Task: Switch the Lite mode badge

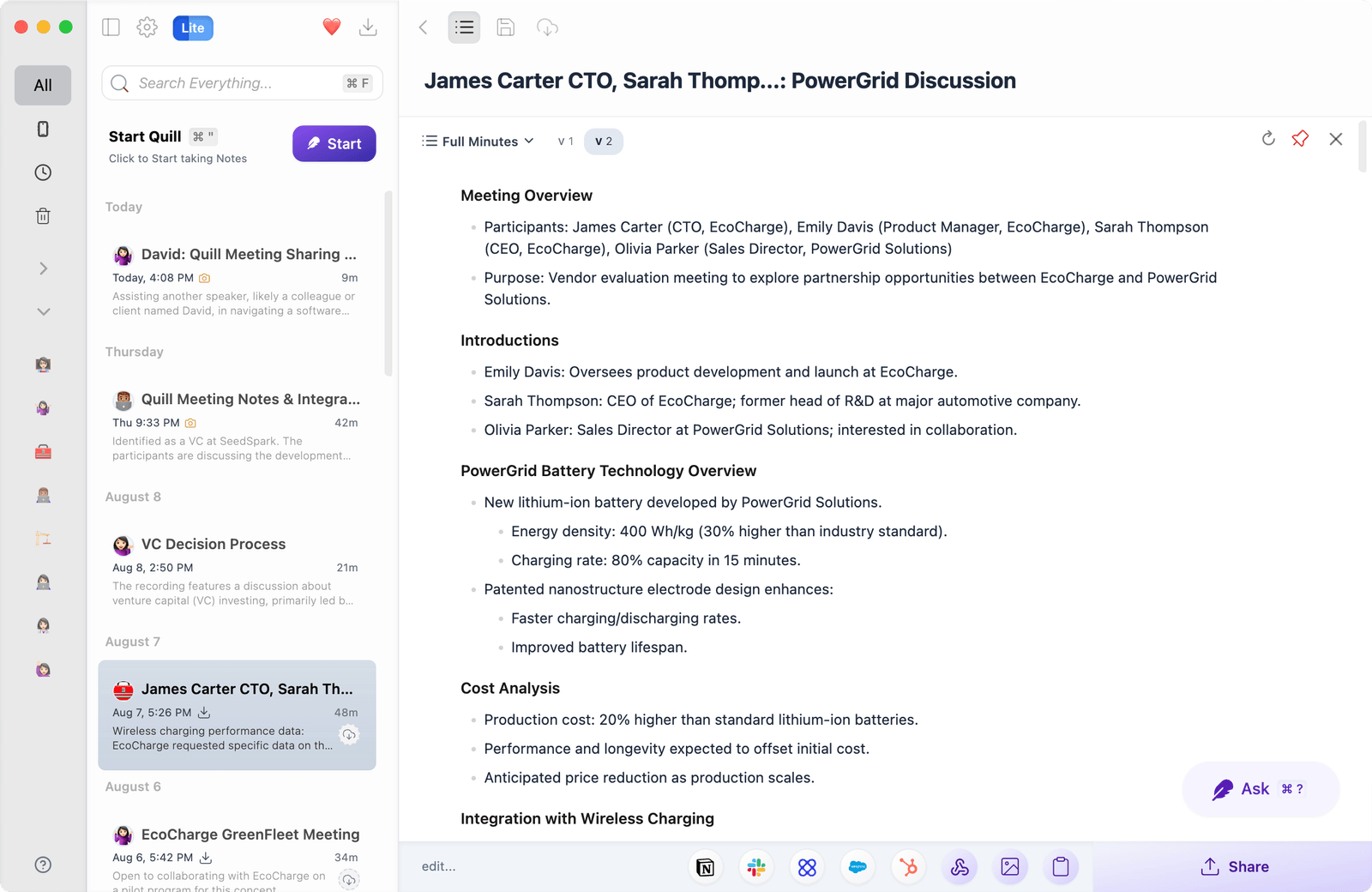Action: pyautogui.click(x=192, y=27)
